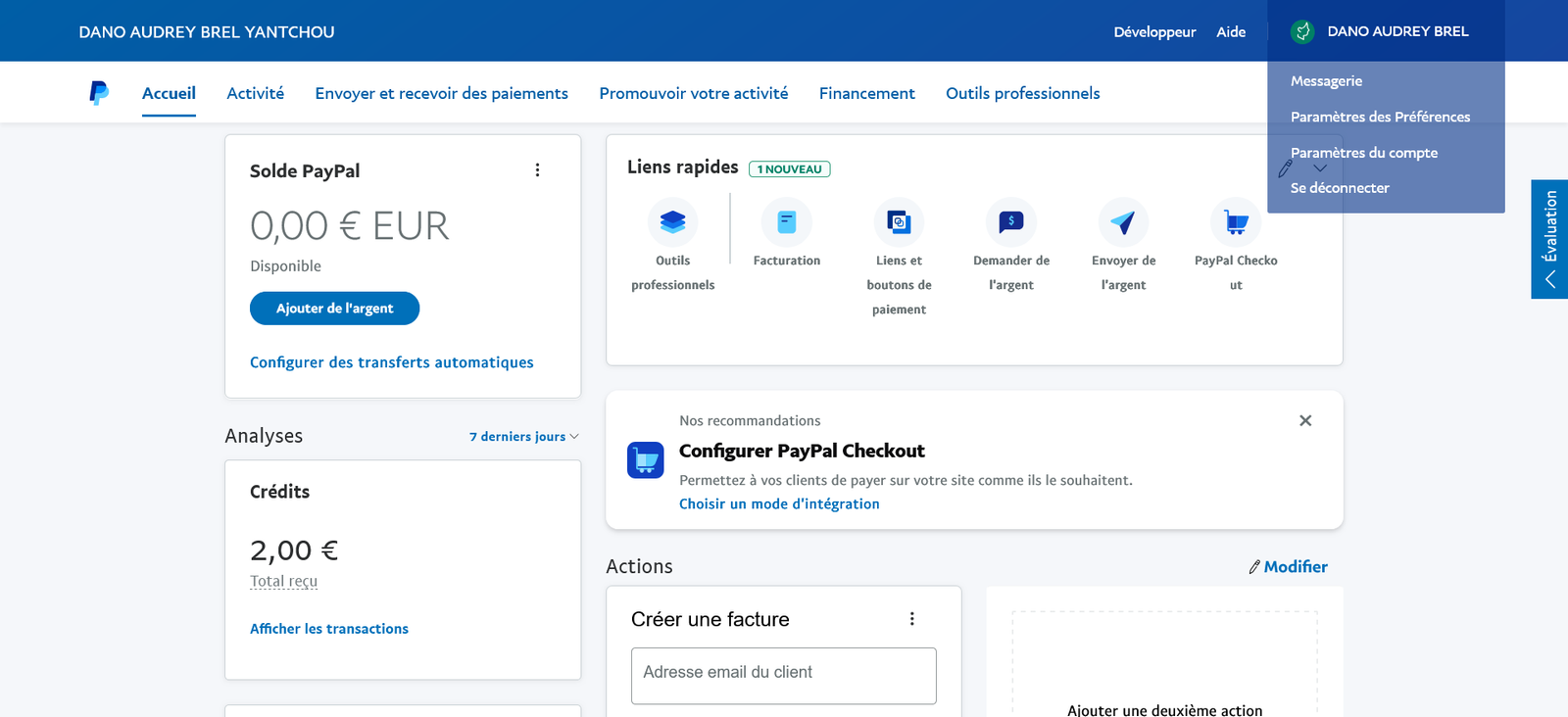Open the PayPal Checkout cart icon

(x=1236, y=222)
